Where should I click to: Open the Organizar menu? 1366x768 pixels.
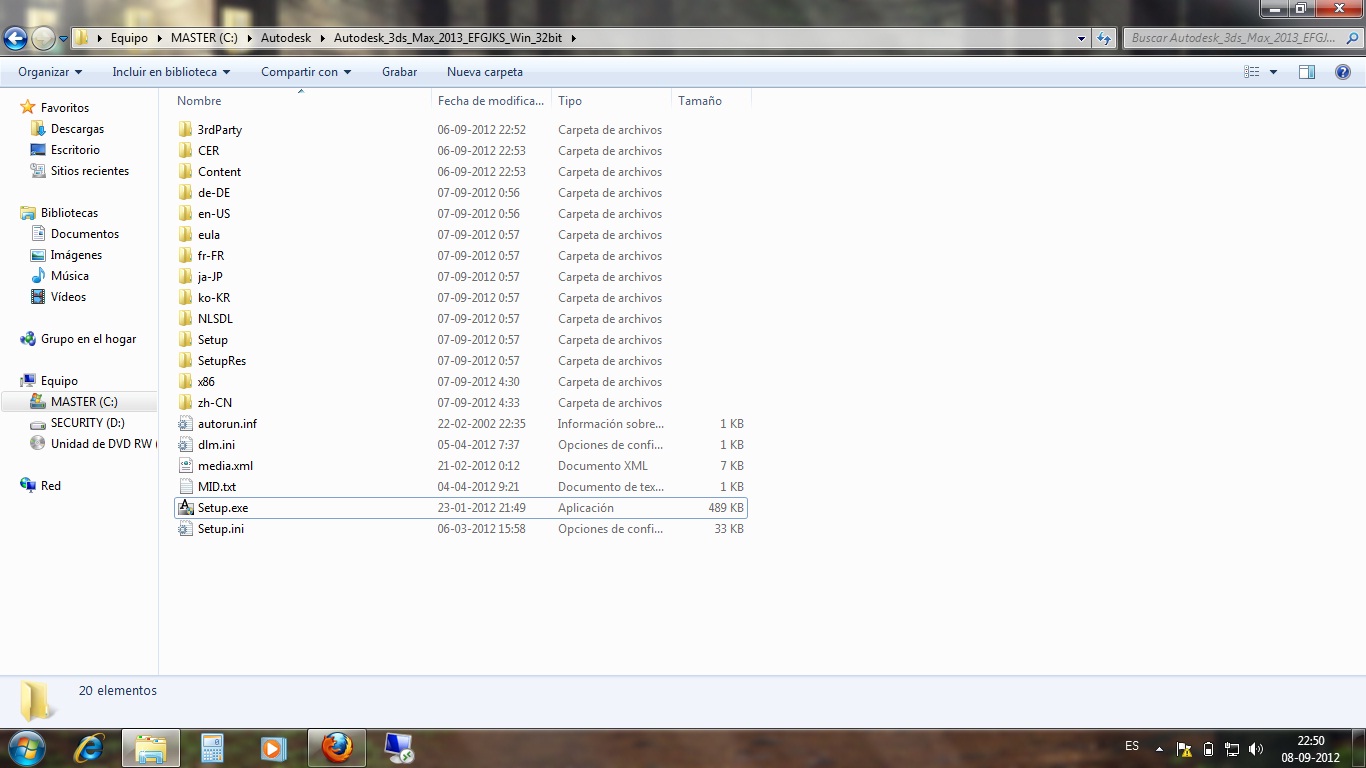(50, 72)
